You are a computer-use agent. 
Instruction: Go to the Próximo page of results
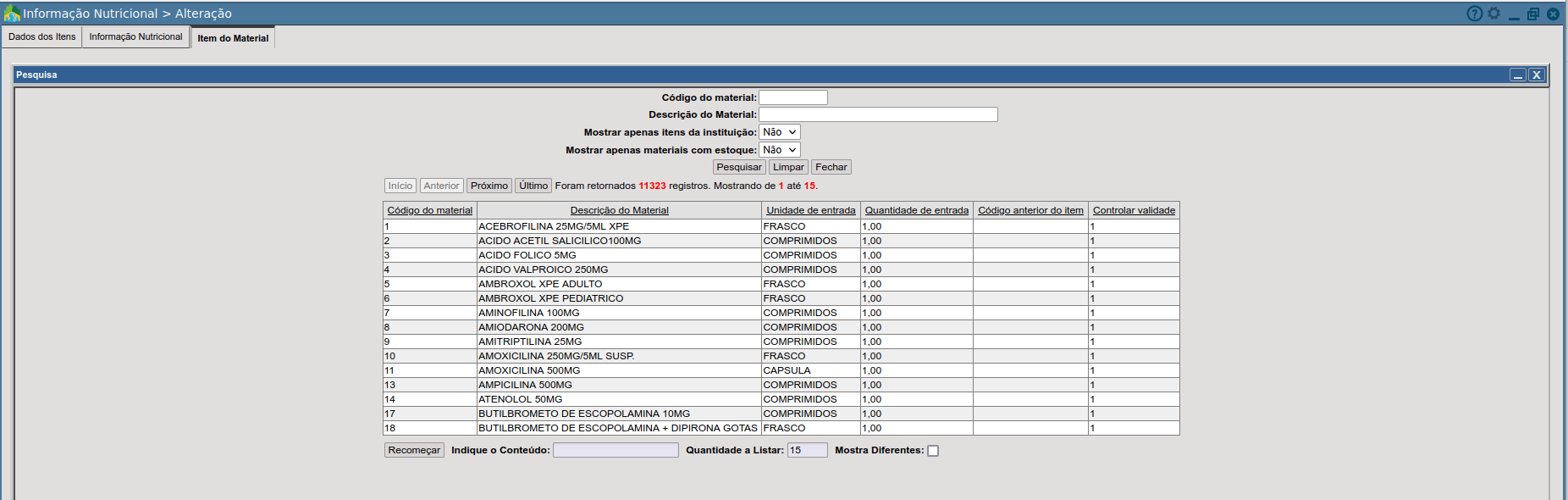pos(489,186)
